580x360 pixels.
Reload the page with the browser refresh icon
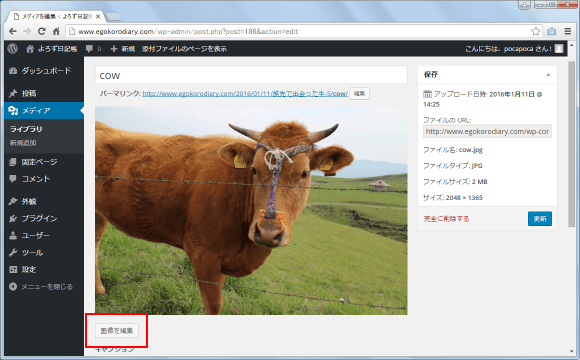[x=42, y=31]
